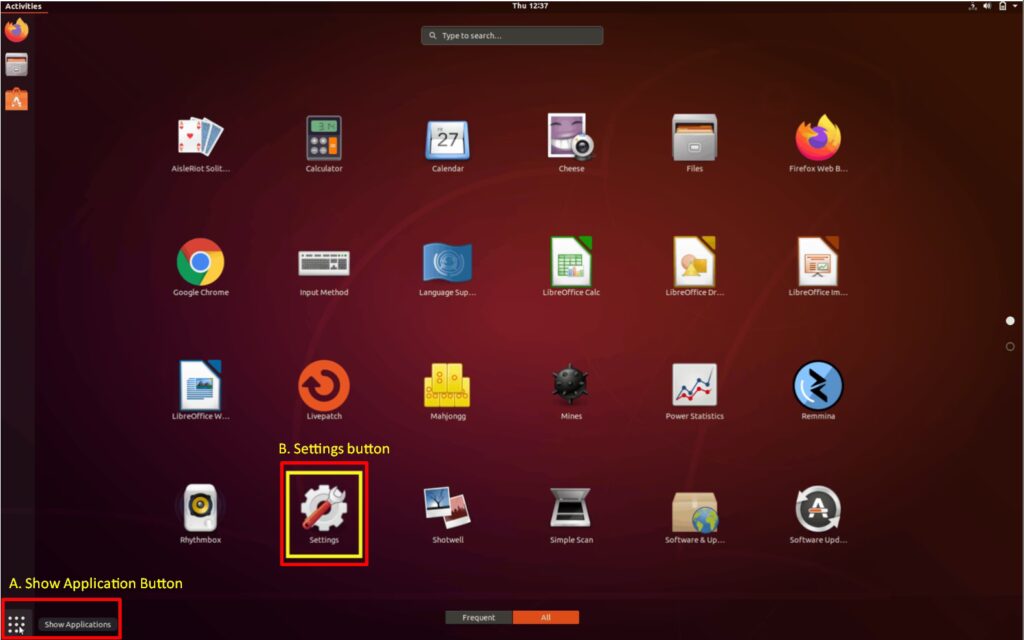This screenshot has height=640, width=1024.
Task: Click the Type to search field
Action: (x=512, y=36)
